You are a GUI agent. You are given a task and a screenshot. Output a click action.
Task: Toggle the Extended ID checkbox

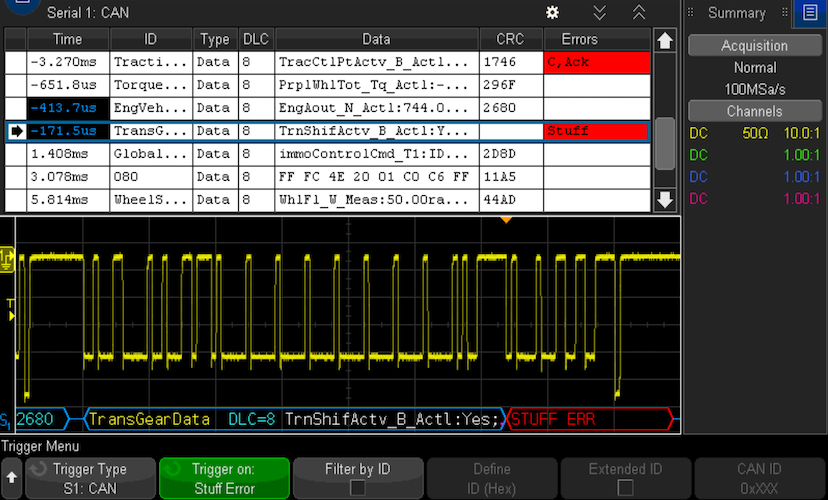point(625,488)
